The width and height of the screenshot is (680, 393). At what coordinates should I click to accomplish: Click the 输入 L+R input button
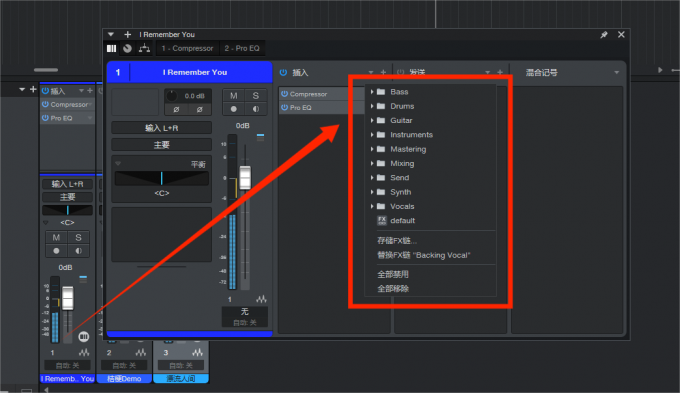coord(161,128)
